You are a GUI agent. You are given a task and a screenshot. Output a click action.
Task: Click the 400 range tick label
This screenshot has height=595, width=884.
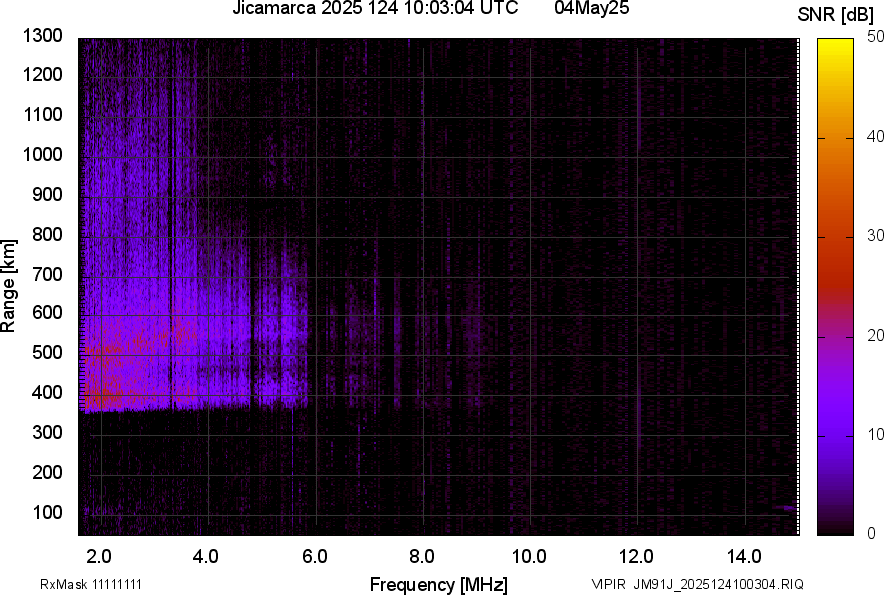(x=47, y=393)
